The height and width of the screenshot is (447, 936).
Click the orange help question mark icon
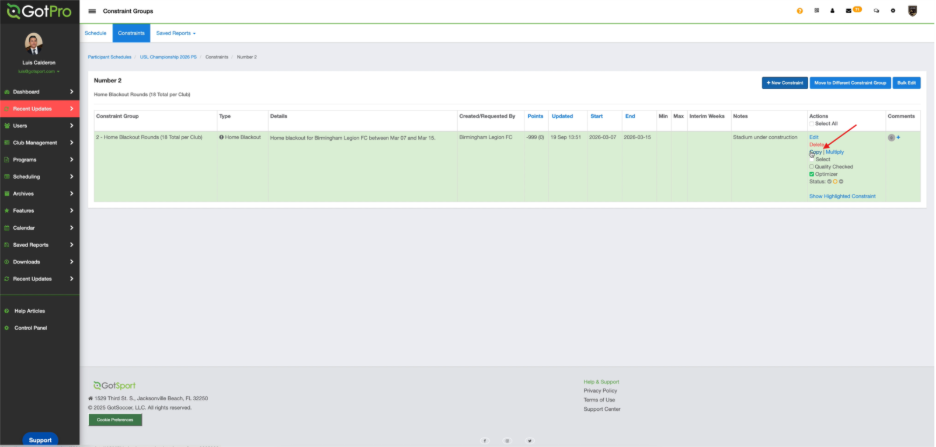[799, 10]
